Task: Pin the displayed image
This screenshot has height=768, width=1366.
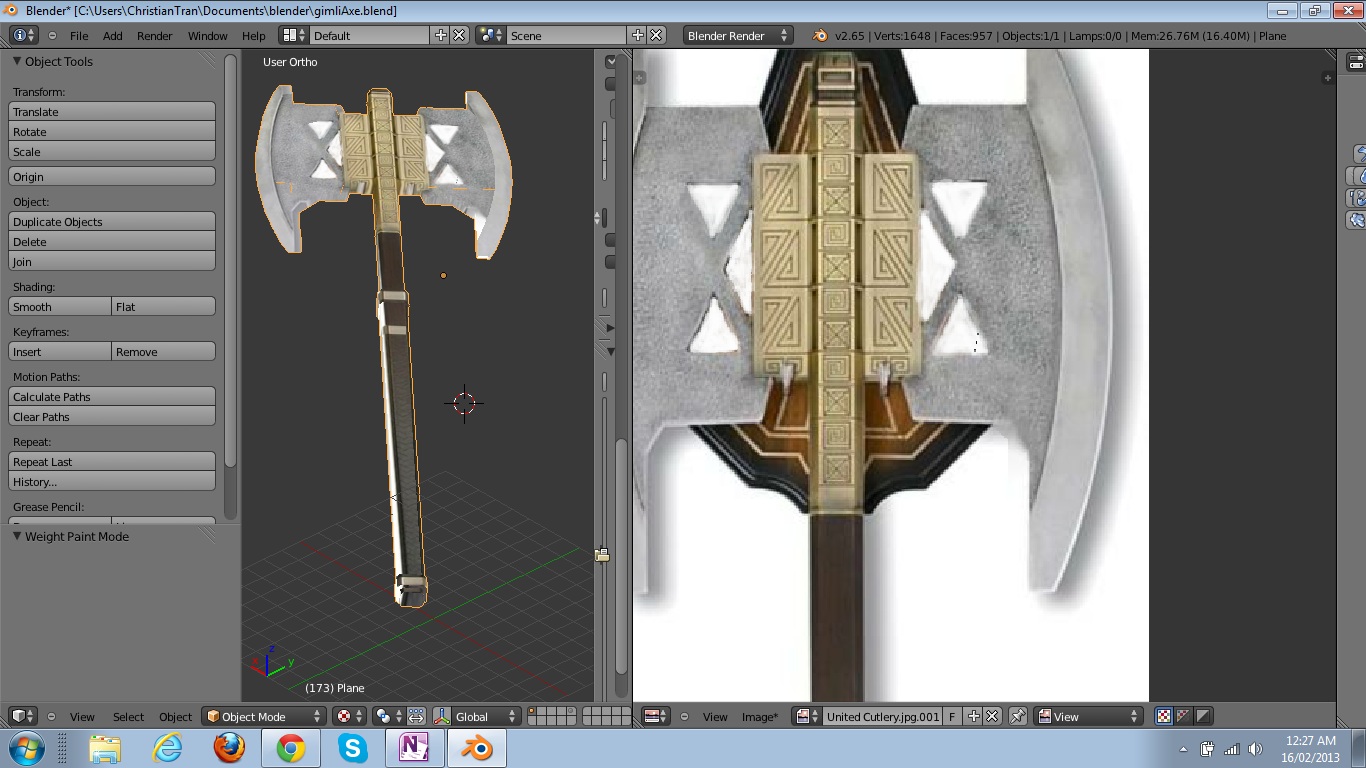Action: pos(1018,716)
